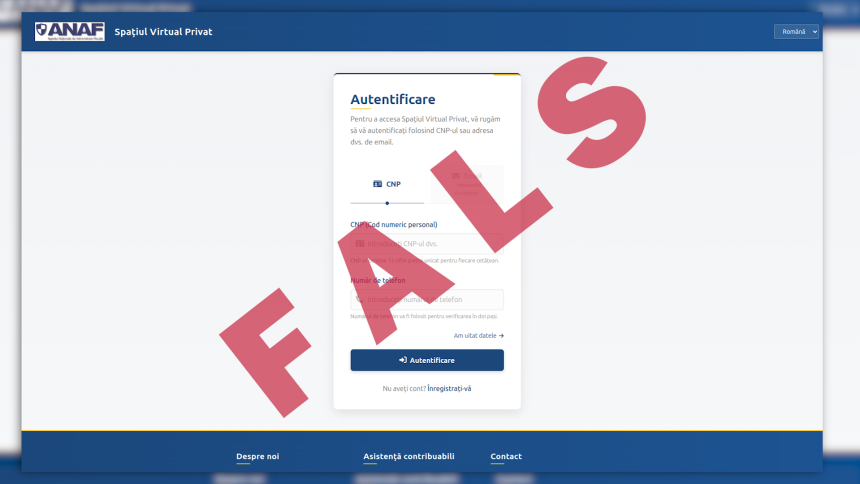The image size is (860, 484).
Task: Click the ID card icon inside CNP field
Action: click(360, 244)
